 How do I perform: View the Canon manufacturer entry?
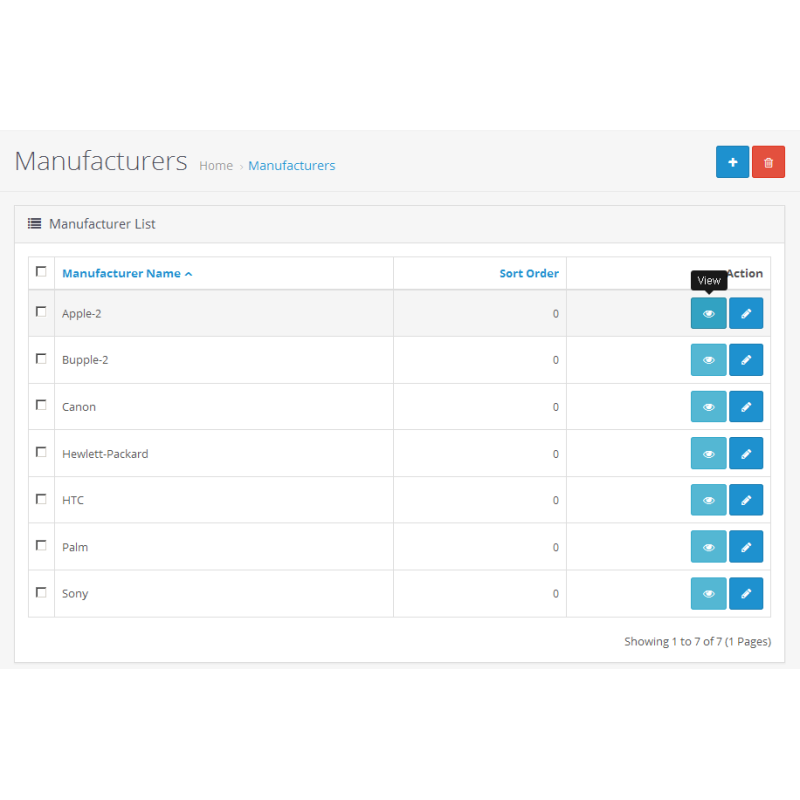point(708,407)
